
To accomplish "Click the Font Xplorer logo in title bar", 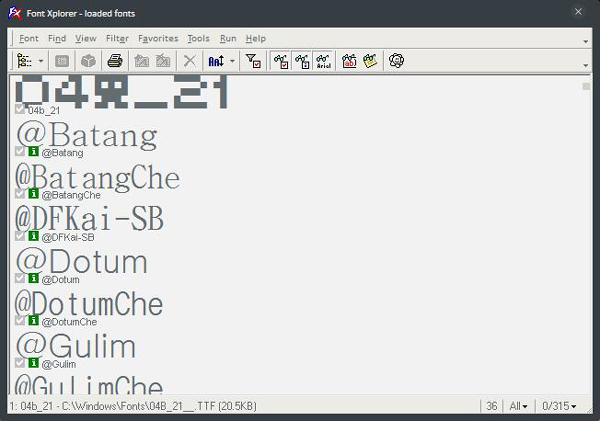I will click(15, 13).
